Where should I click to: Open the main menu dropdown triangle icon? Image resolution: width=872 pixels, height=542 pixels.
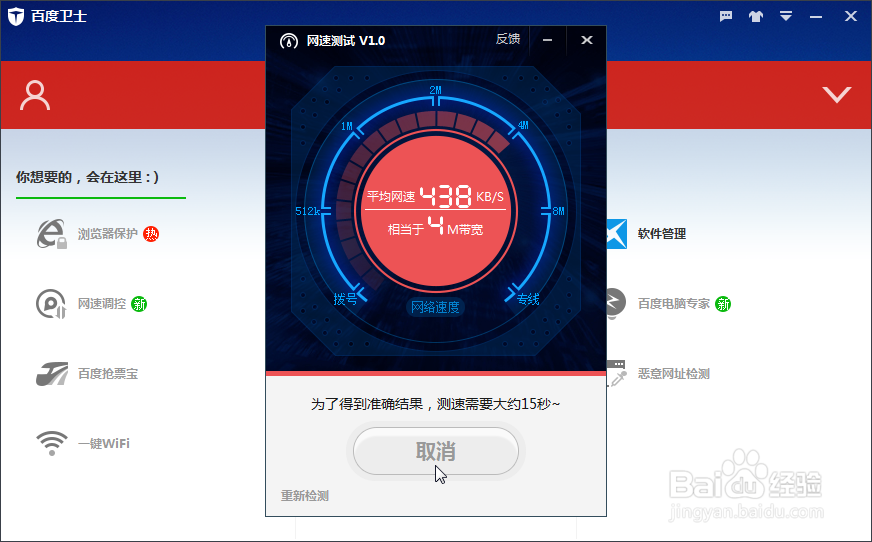coord(786,16)
